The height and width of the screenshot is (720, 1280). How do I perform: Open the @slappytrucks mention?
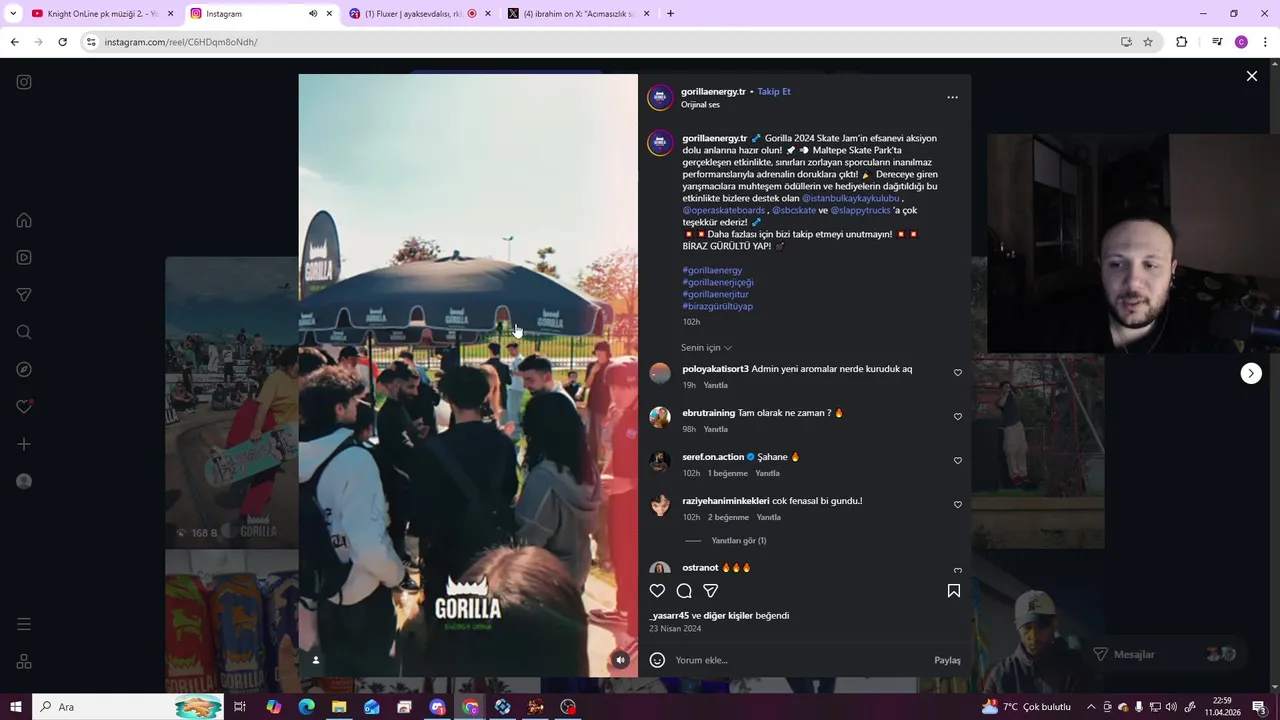pyautogui.click(x=860, y=210)
